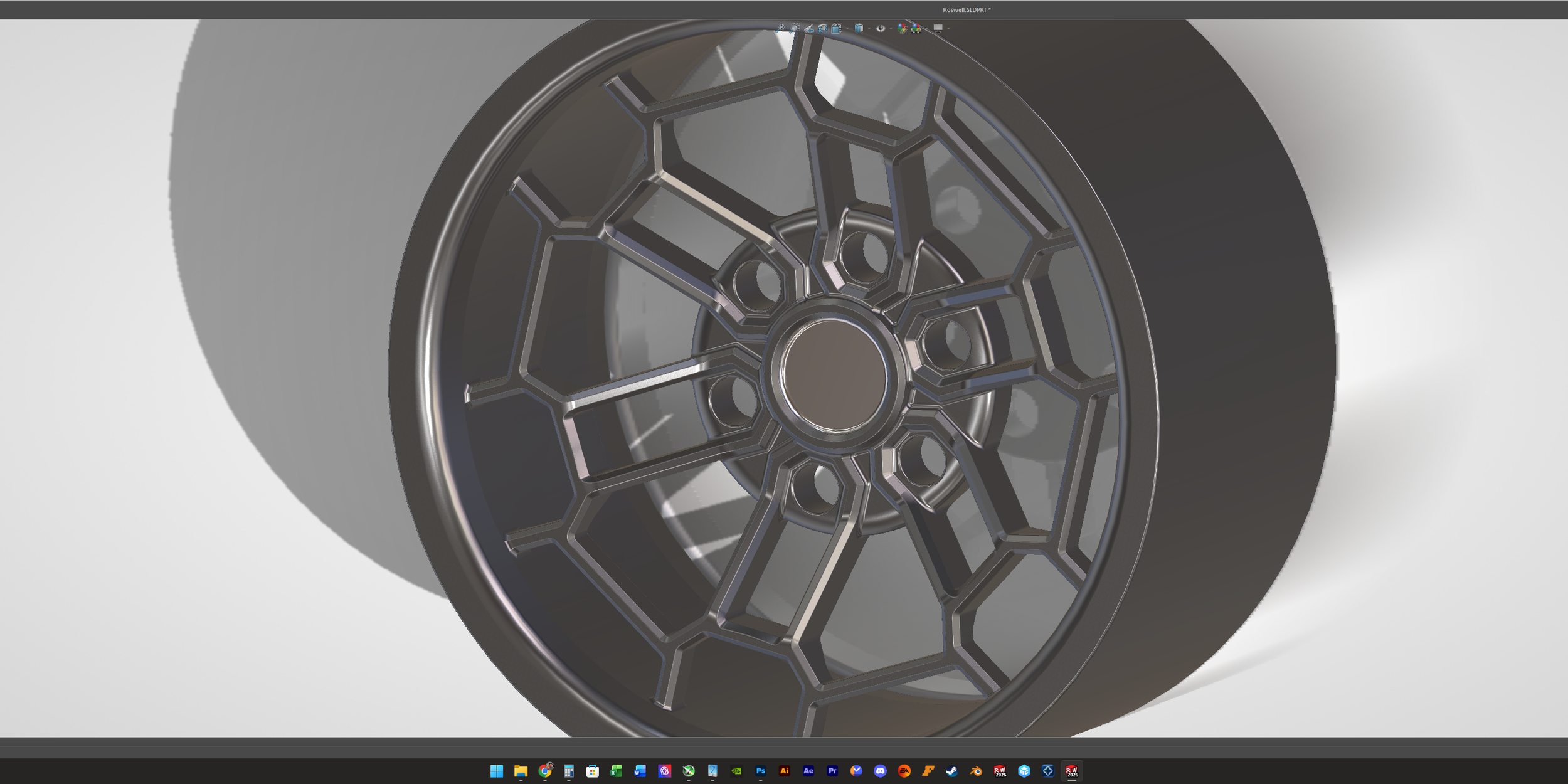The height and width of the screenshot is (784, 1568).
Task: Select the Zoom to Area tool
Action: pyautogui.click(x=795, y=28)
